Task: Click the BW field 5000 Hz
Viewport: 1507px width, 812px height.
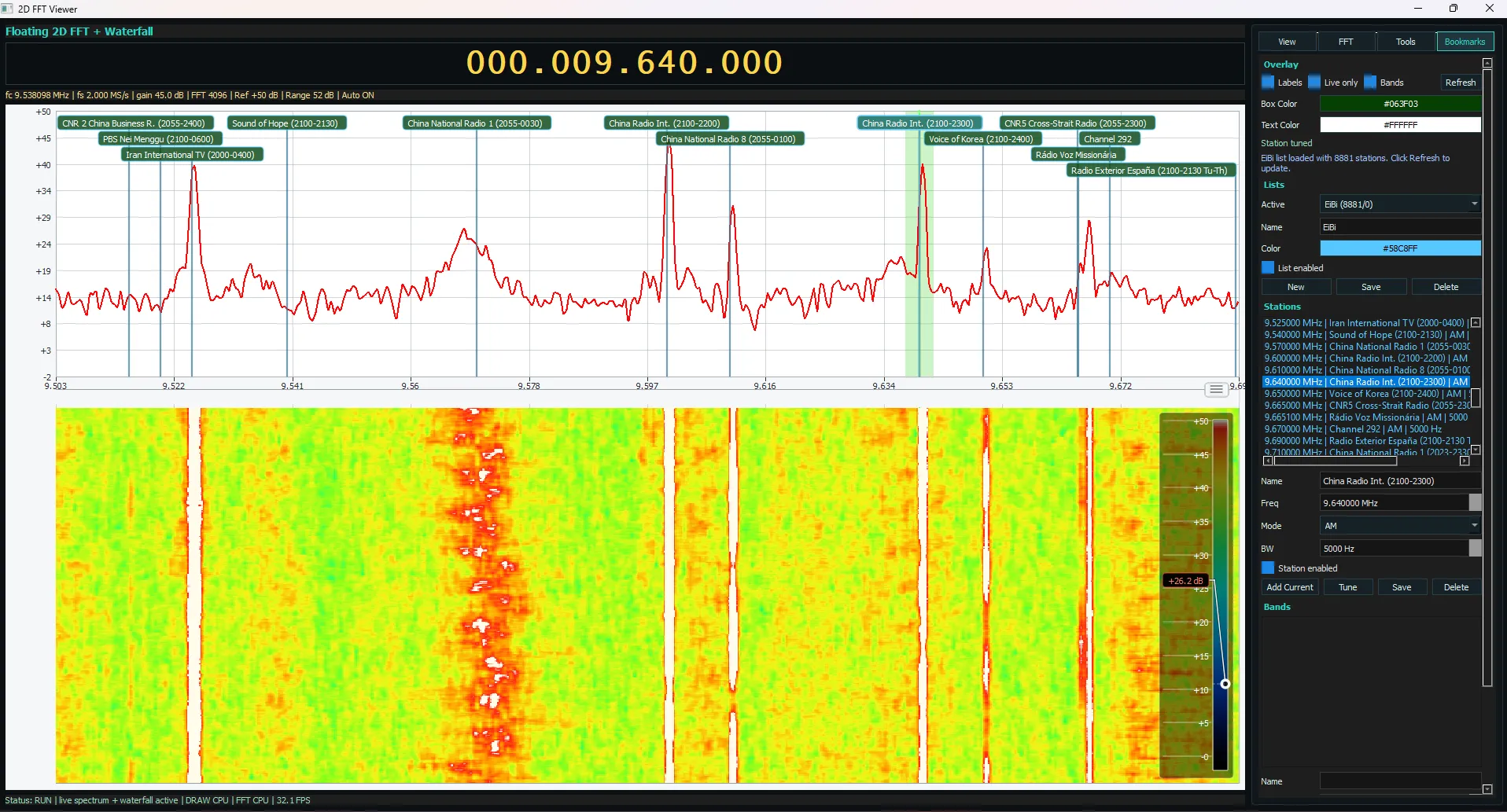Action: coord(1394,548)
